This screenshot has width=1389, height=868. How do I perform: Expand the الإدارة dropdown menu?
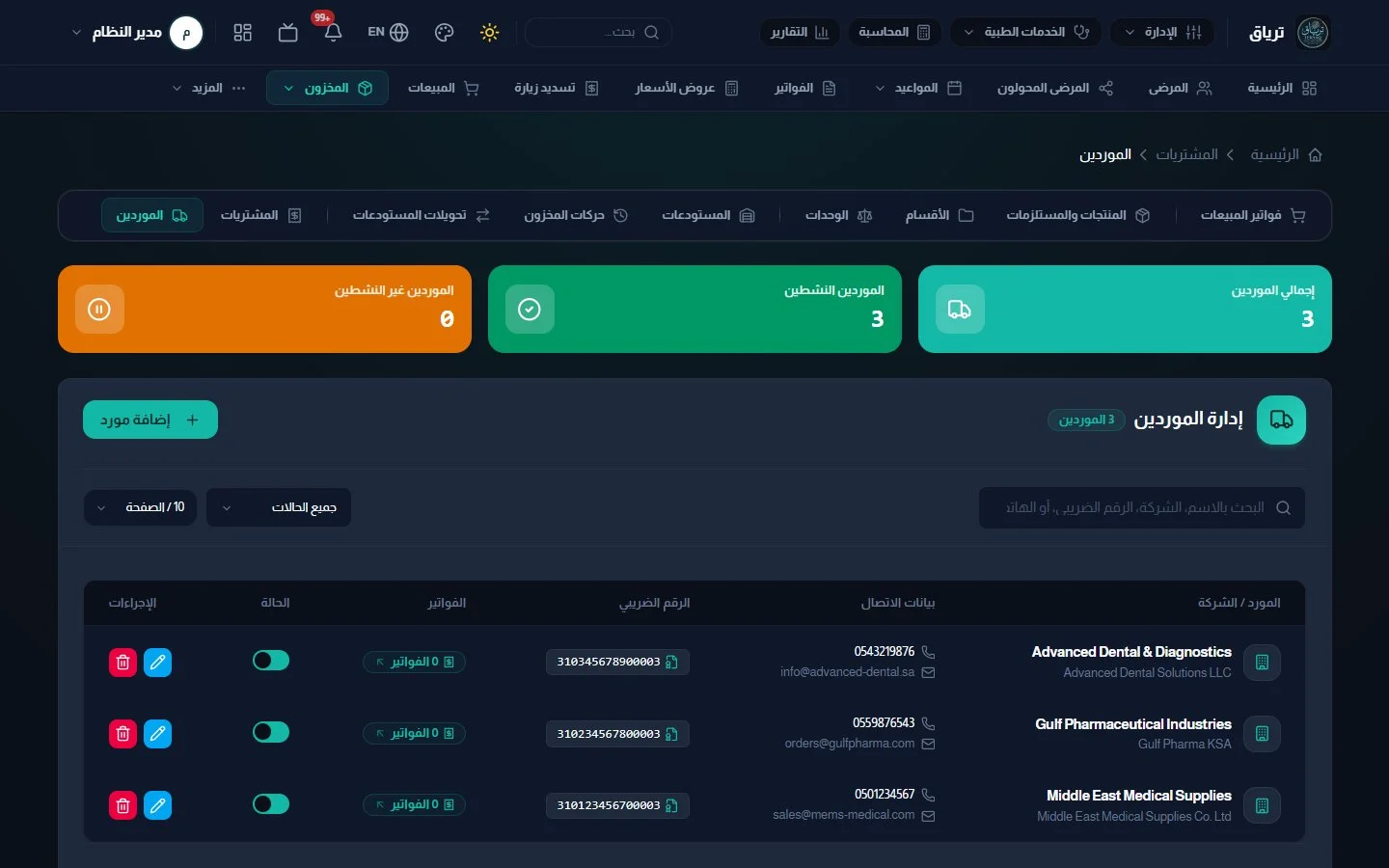point(1162,32)
